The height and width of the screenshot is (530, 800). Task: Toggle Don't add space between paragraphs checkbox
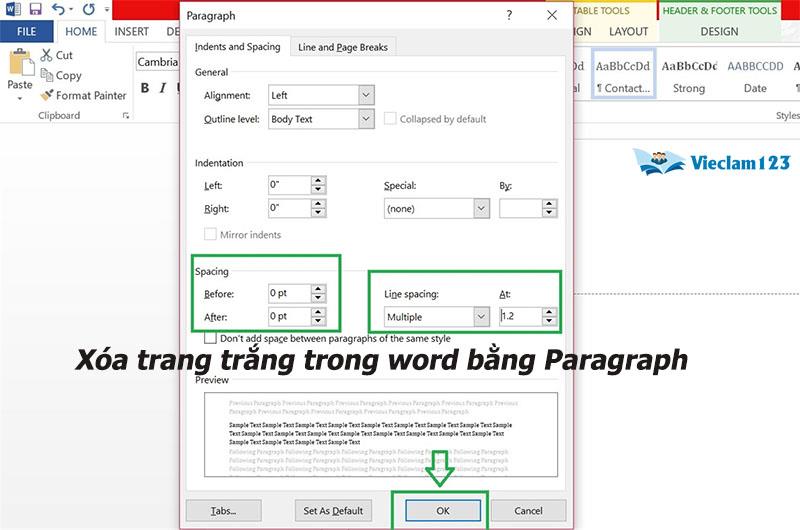[x=210, y=338]
